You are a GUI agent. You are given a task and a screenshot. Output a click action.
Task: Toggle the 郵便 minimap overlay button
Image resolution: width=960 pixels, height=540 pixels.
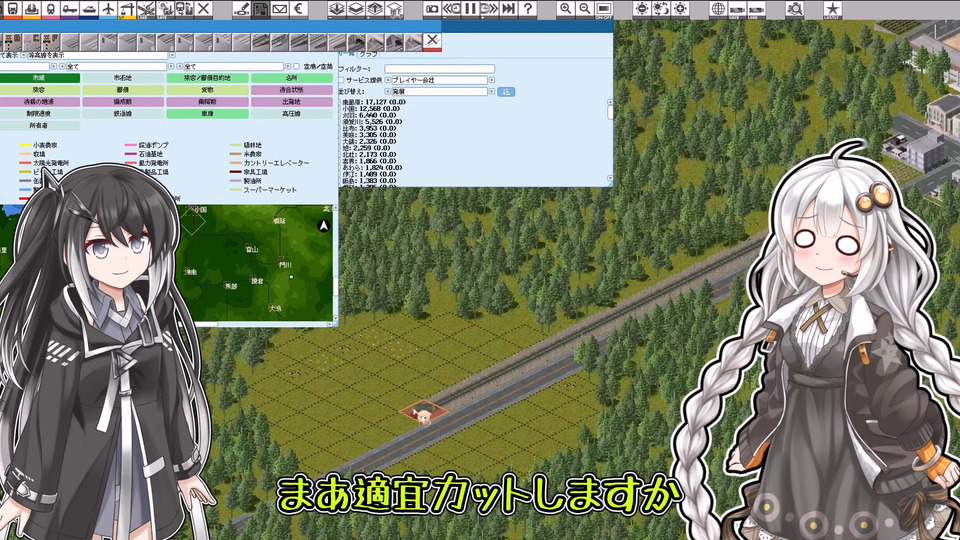123,90
